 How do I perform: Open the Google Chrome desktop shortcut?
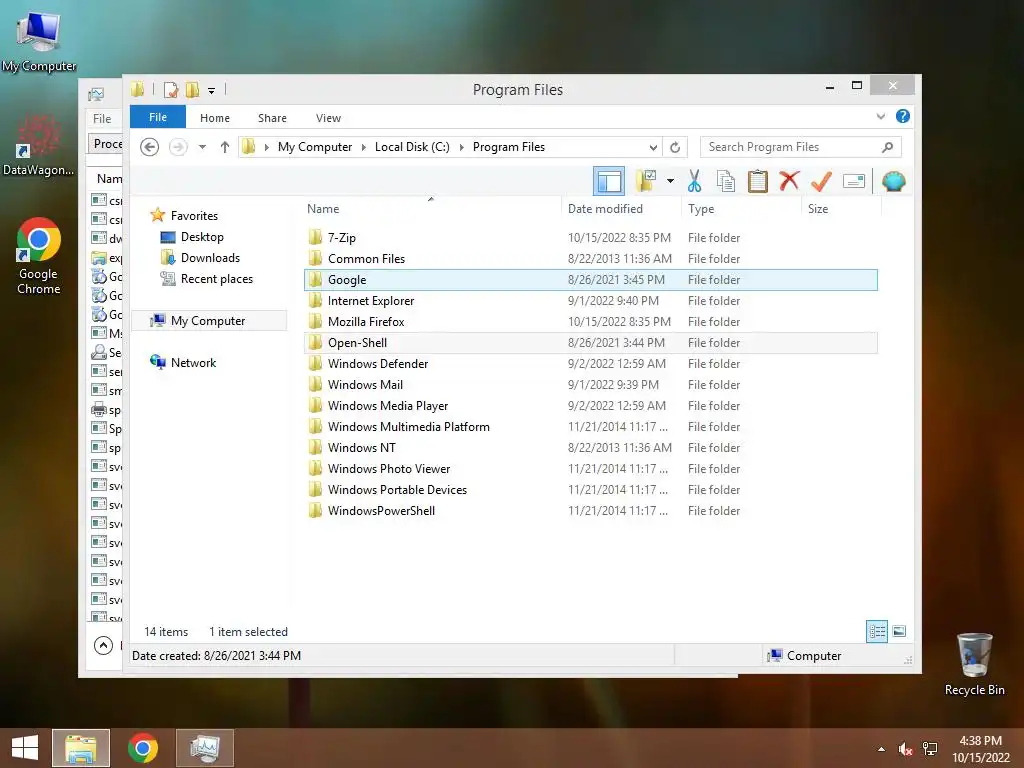click(39, 256)
